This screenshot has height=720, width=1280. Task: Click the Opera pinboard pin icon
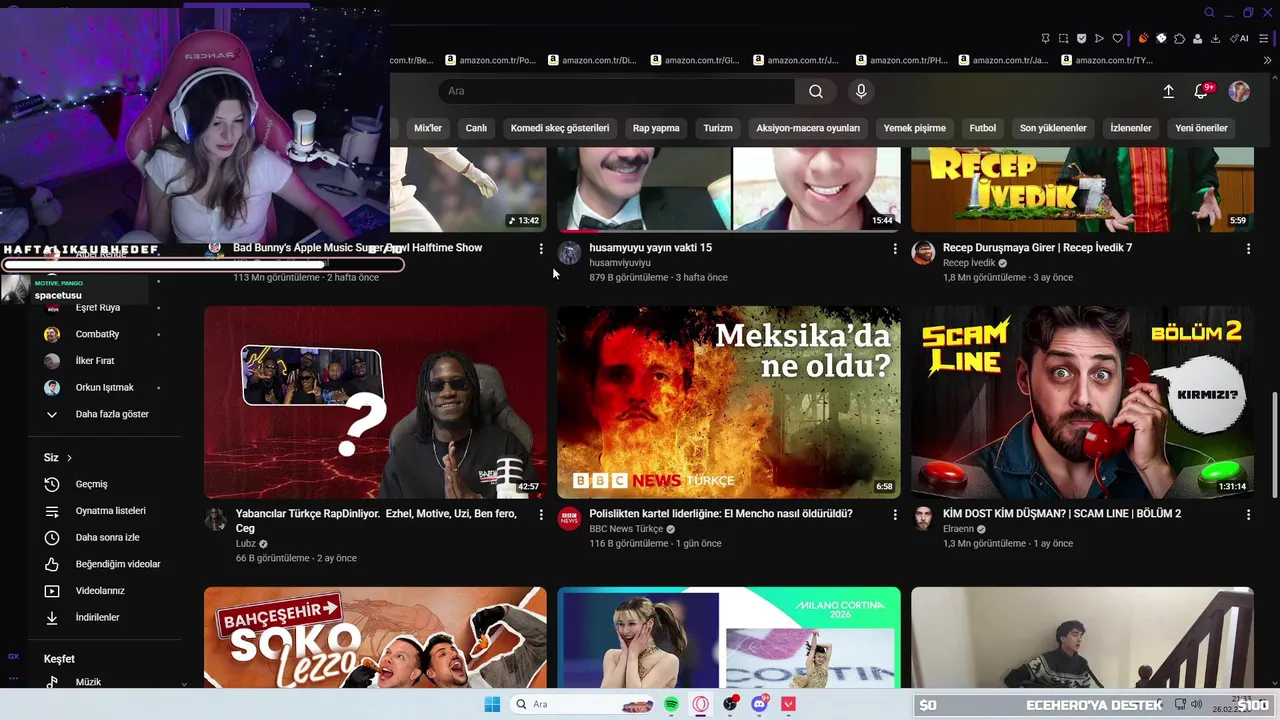(1045, 38)
